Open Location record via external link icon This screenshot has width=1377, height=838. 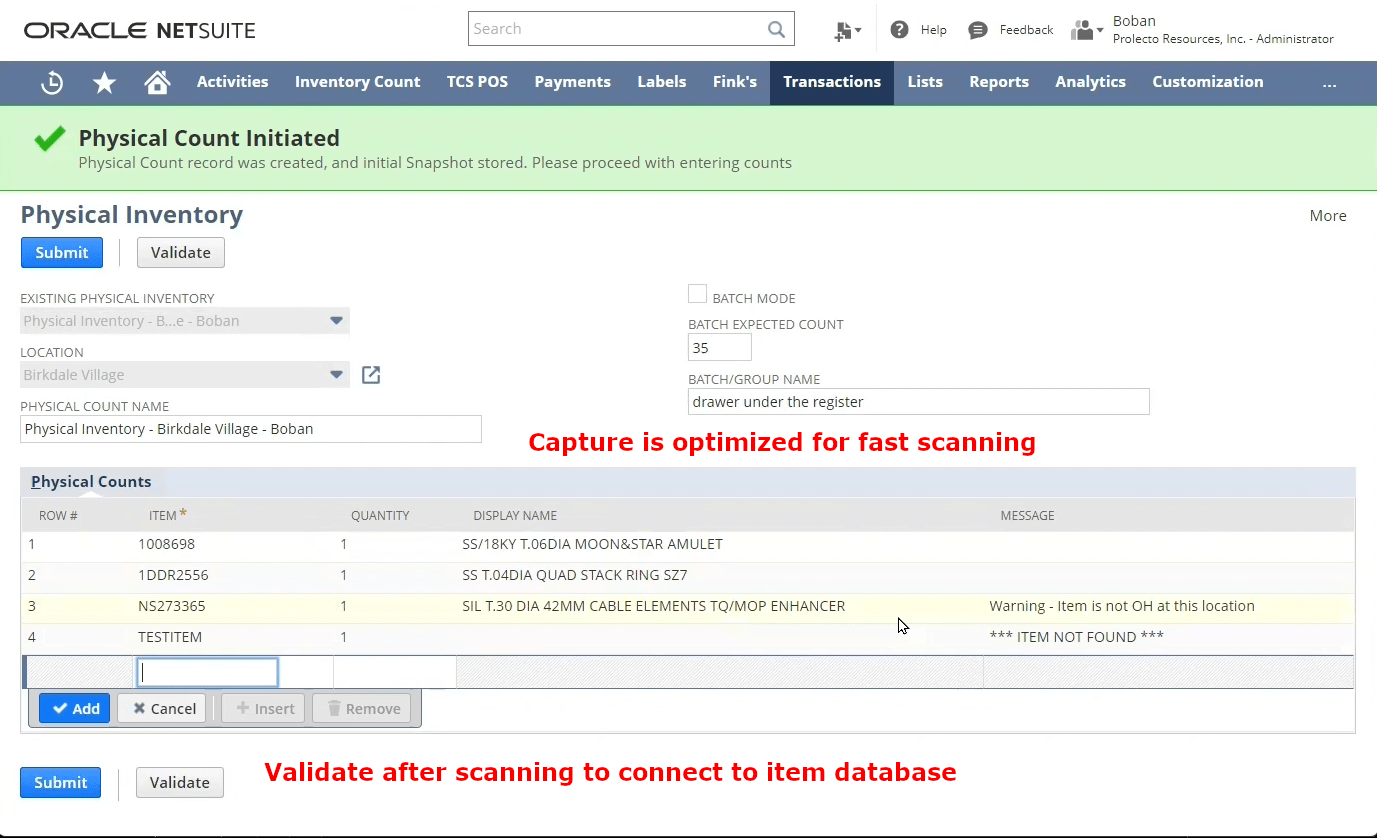[370, 374]
